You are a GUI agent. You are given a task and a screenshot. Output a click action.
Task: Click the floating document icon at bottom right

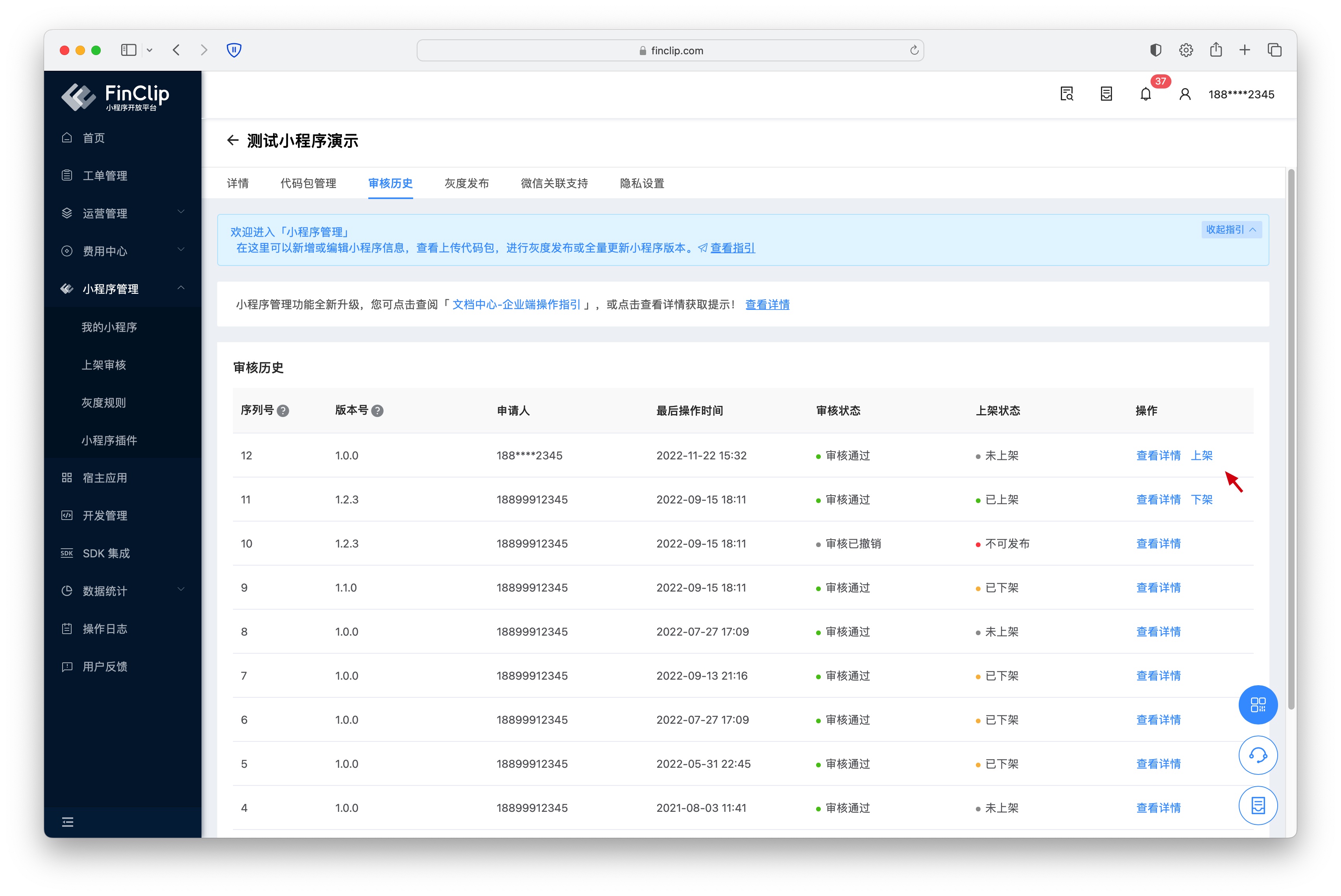pos(1258,806)
